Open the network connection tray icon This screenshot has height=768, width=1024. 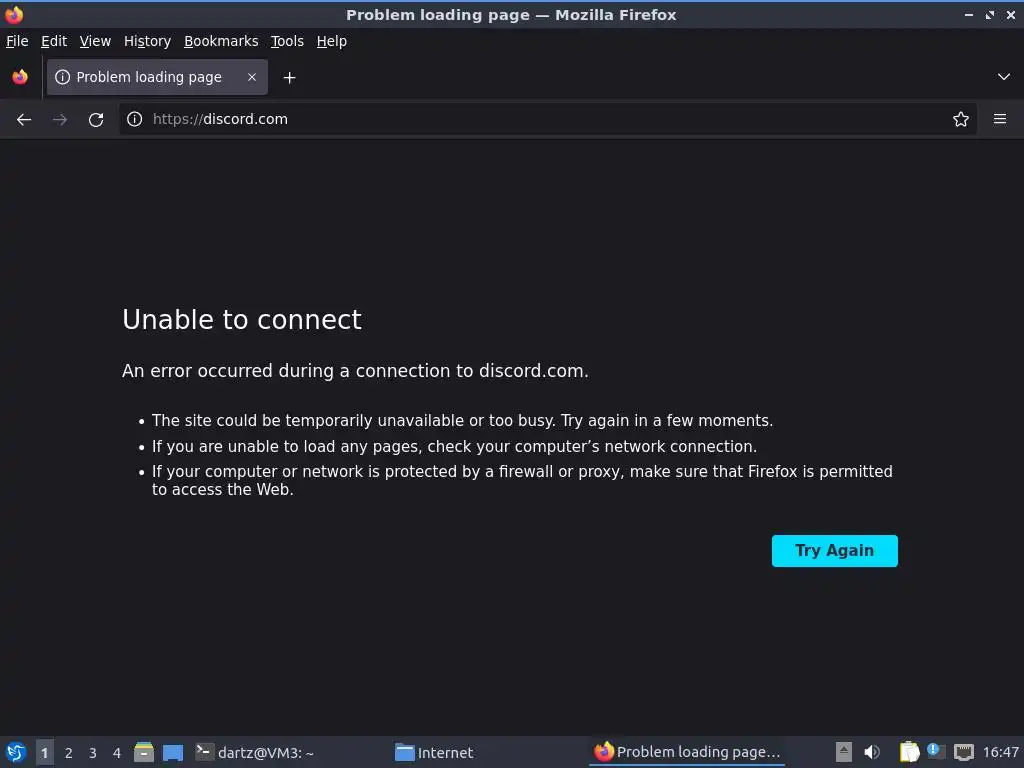click(x=963, y=752)
